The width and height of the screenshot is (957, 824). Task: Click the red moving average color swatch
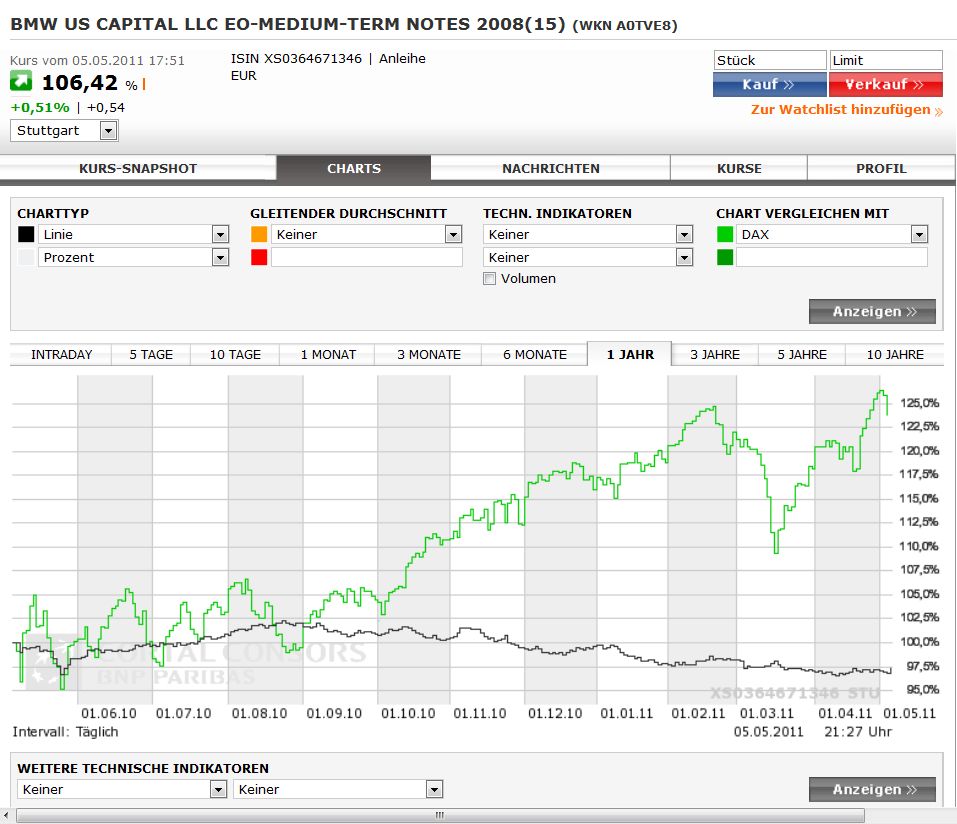tap(259, 258)
